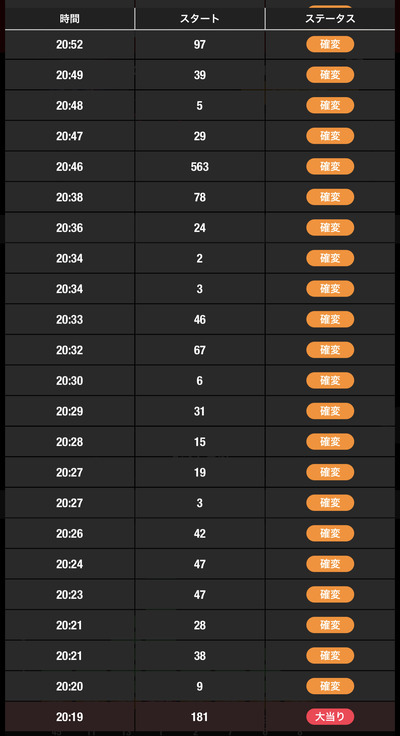Click the 確変 badge in the 20:28 row
The height and width of the screenshot is (736, 400).
tap(330, 442)
